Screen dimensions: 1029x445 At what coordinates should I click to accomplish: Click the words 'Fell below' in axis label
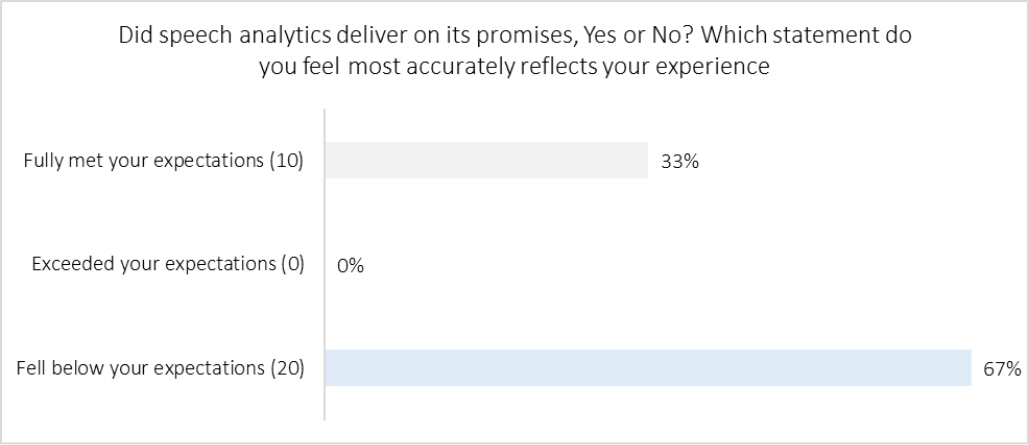(54, 369)
